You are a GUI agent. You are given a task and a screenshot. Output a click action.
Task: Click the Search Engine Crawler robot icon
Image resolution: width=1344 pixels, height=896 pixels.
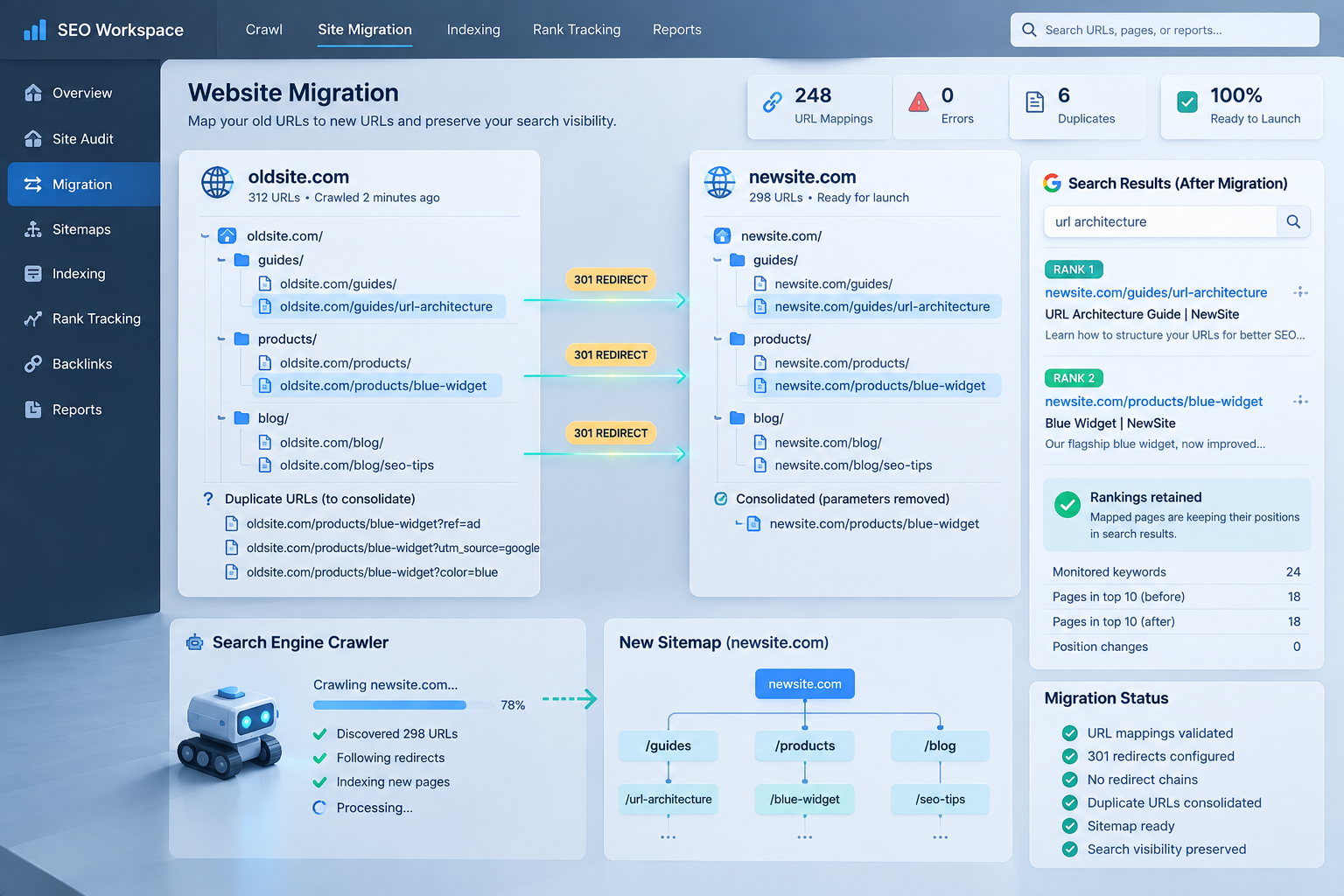[x=194, y=642]
